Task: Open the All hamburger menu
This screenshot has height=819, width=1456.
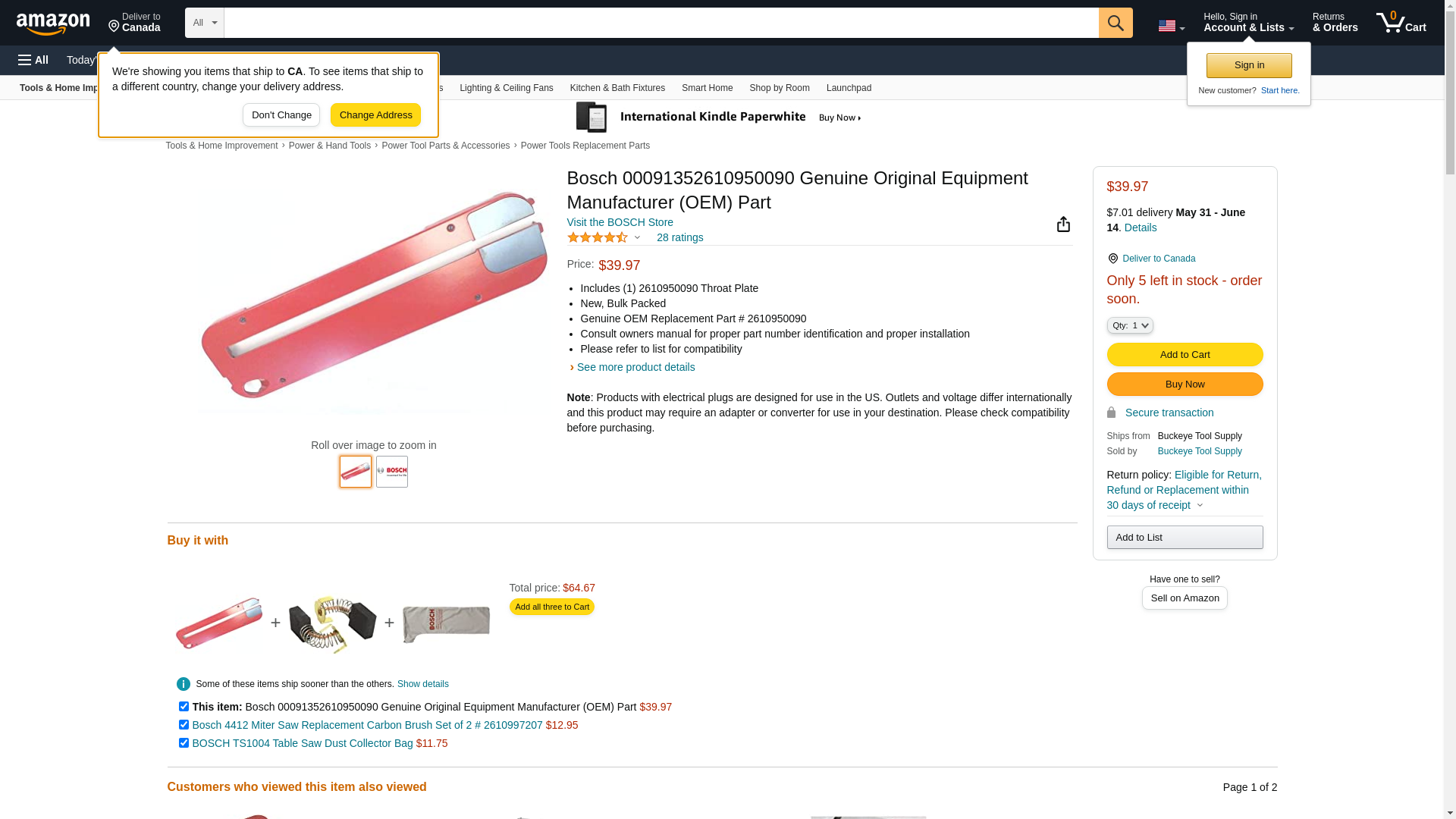Action: tap(33, 60)
